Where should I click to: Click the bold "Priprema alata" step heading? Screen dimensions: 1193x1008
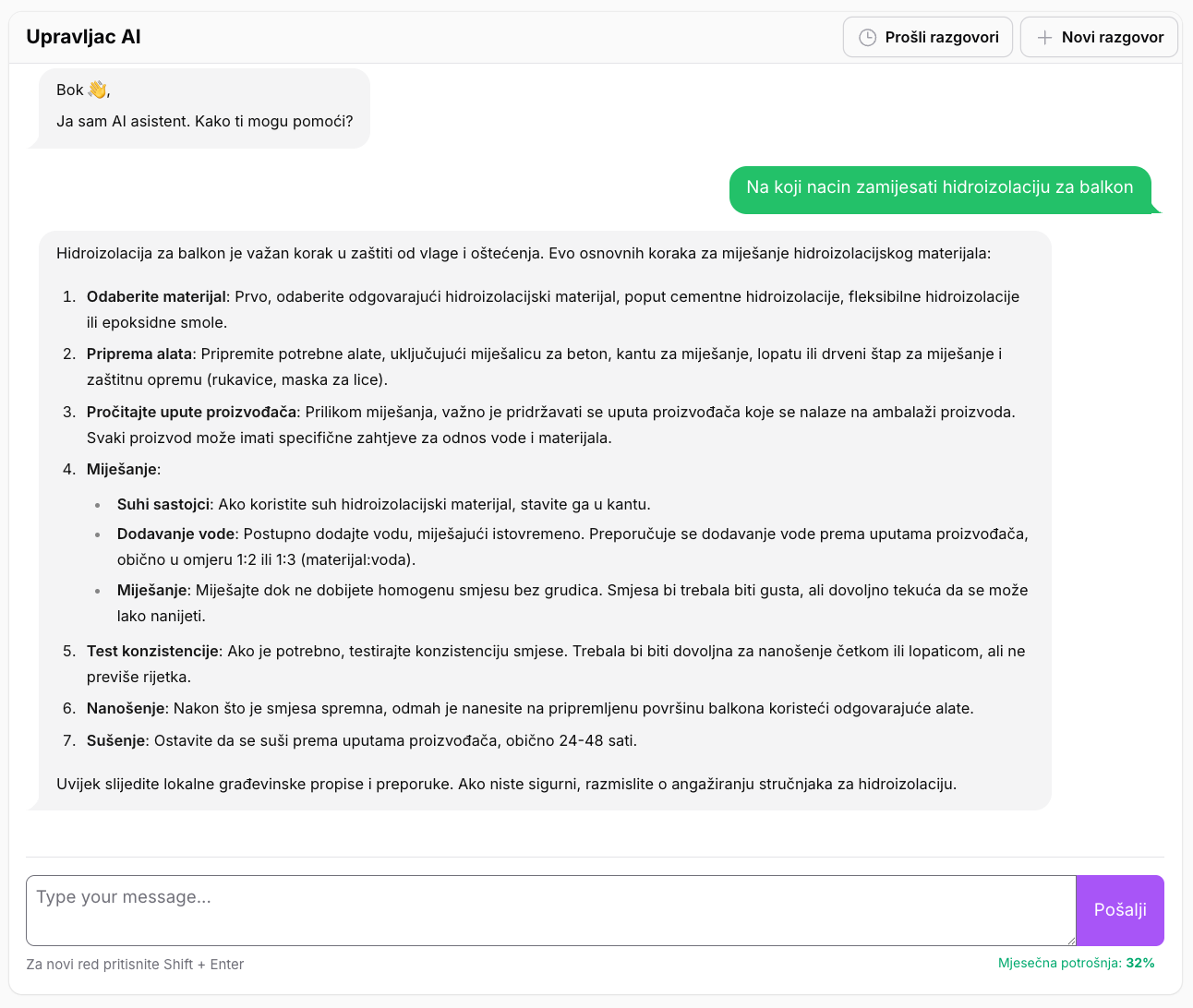[139, 354]
